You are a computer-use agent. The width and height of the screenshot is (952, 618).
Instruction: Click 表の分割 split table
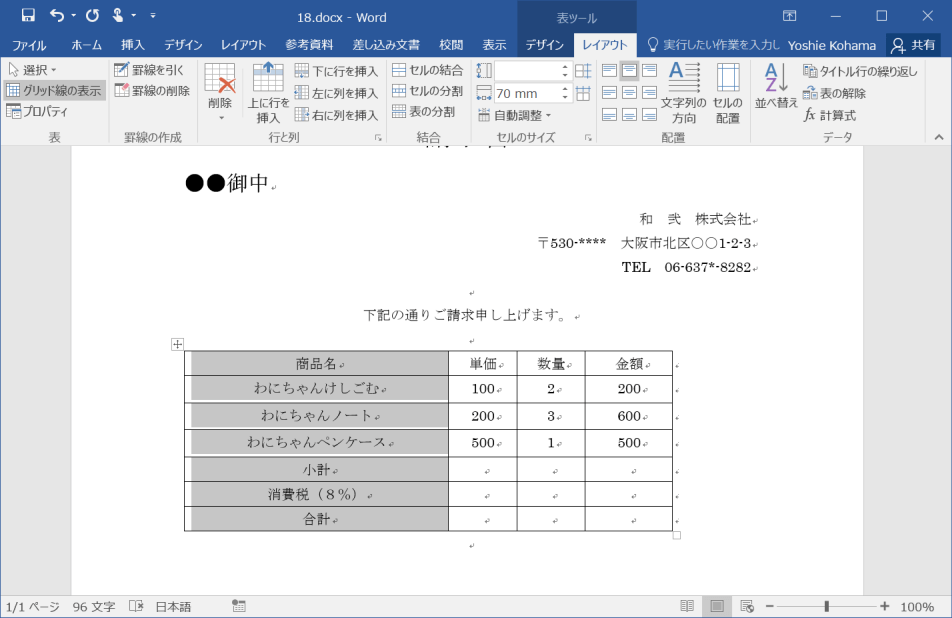coord(424,111)
